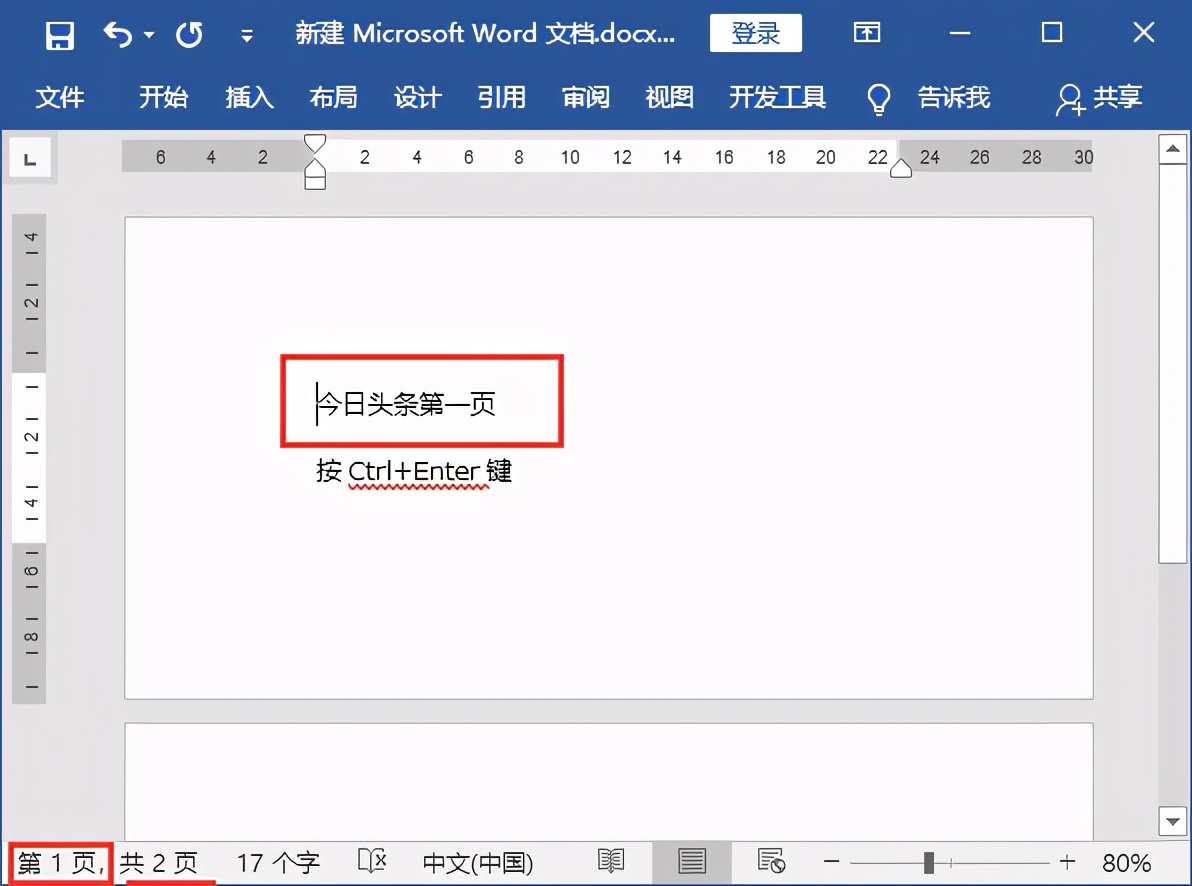This screenshot has height=886, width=1192.
Task: Click the left indent square marker on ruler
Action: tap(315, 183)
